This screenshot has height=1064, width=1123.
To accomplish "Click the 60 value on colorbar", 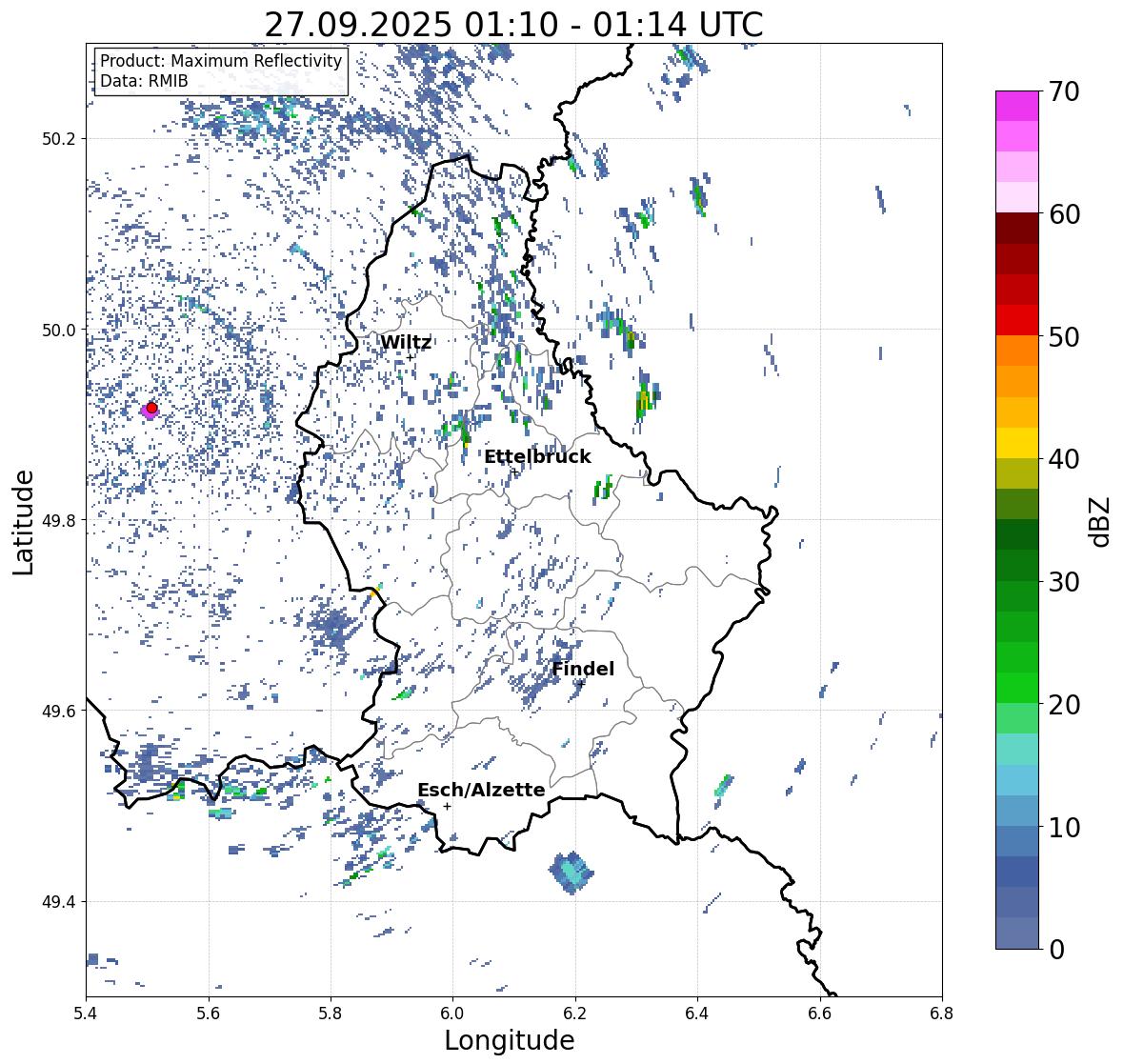I will tap(1064, 214).
